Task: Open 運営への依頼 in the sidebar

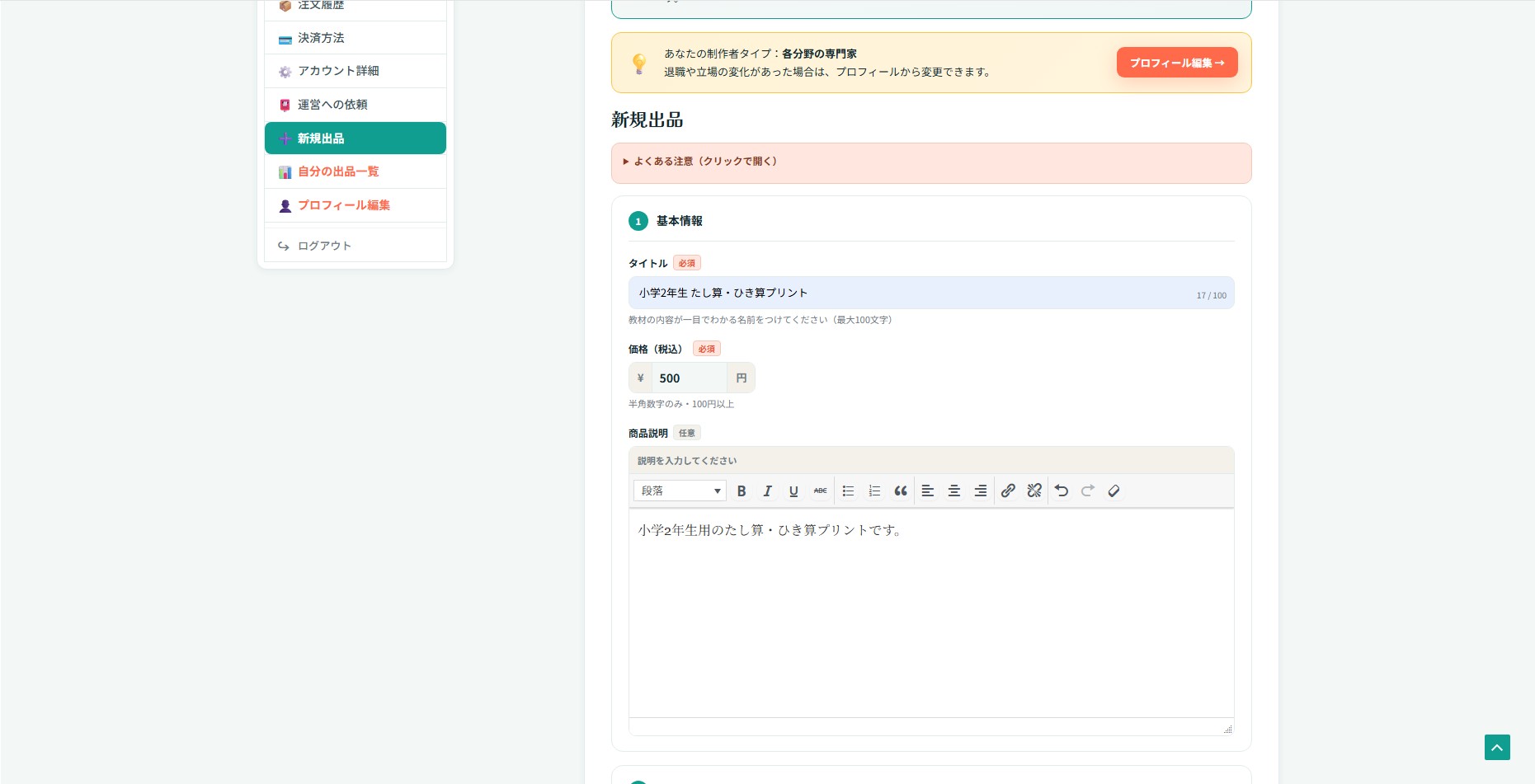Action: click(x=355, y=105)
